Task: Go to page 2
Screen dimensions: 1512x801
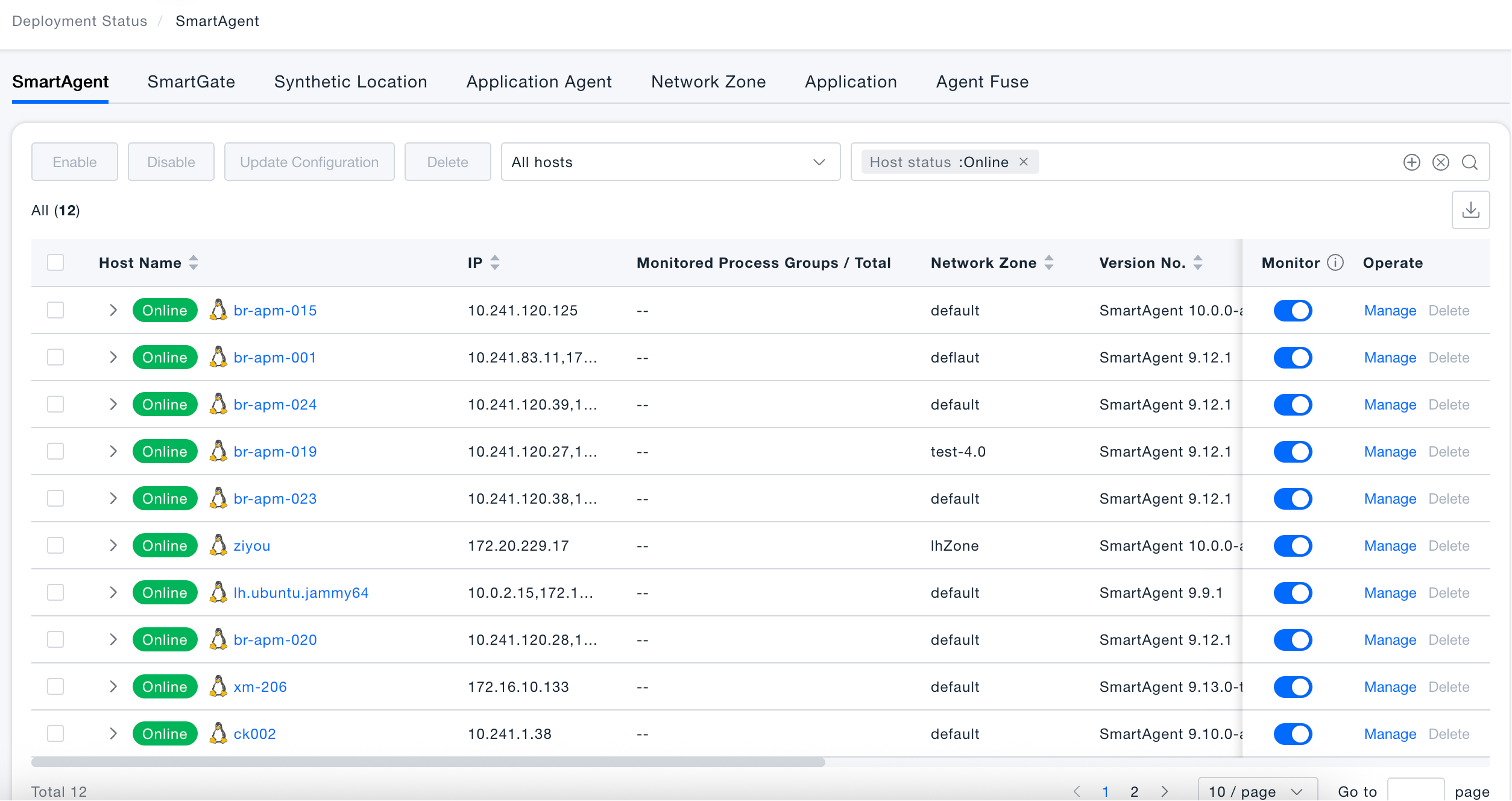Action: pyautogui.click(x=1134, y=791)
